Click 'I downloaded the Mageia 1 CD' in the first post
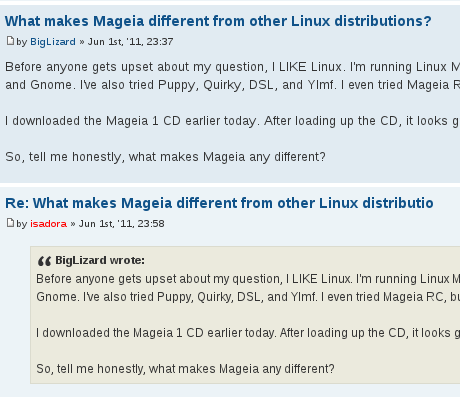Viewport: 460px width, 397px height. [233, 121]
